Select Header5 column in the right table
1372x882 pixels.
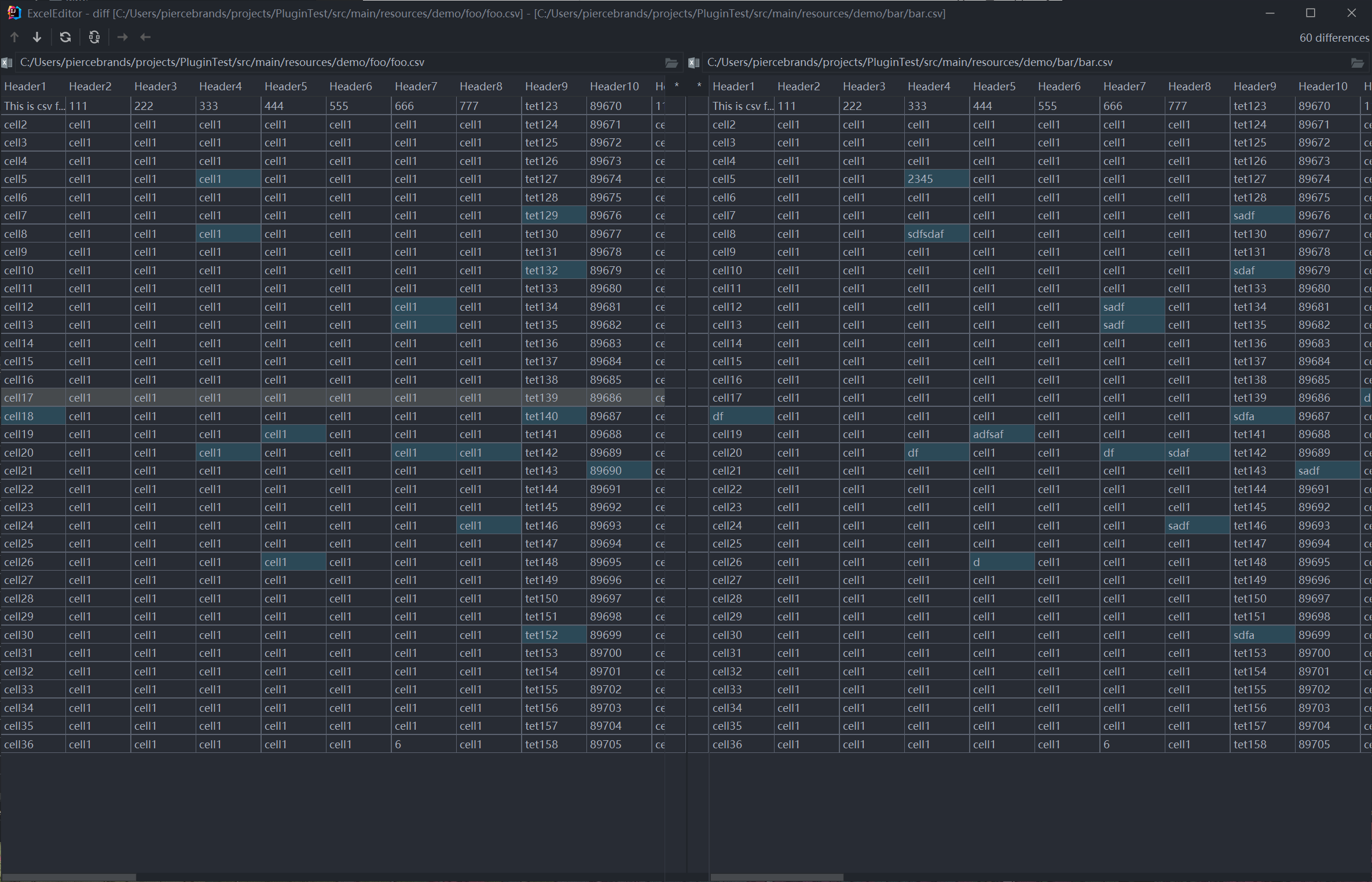(1002, 86)
